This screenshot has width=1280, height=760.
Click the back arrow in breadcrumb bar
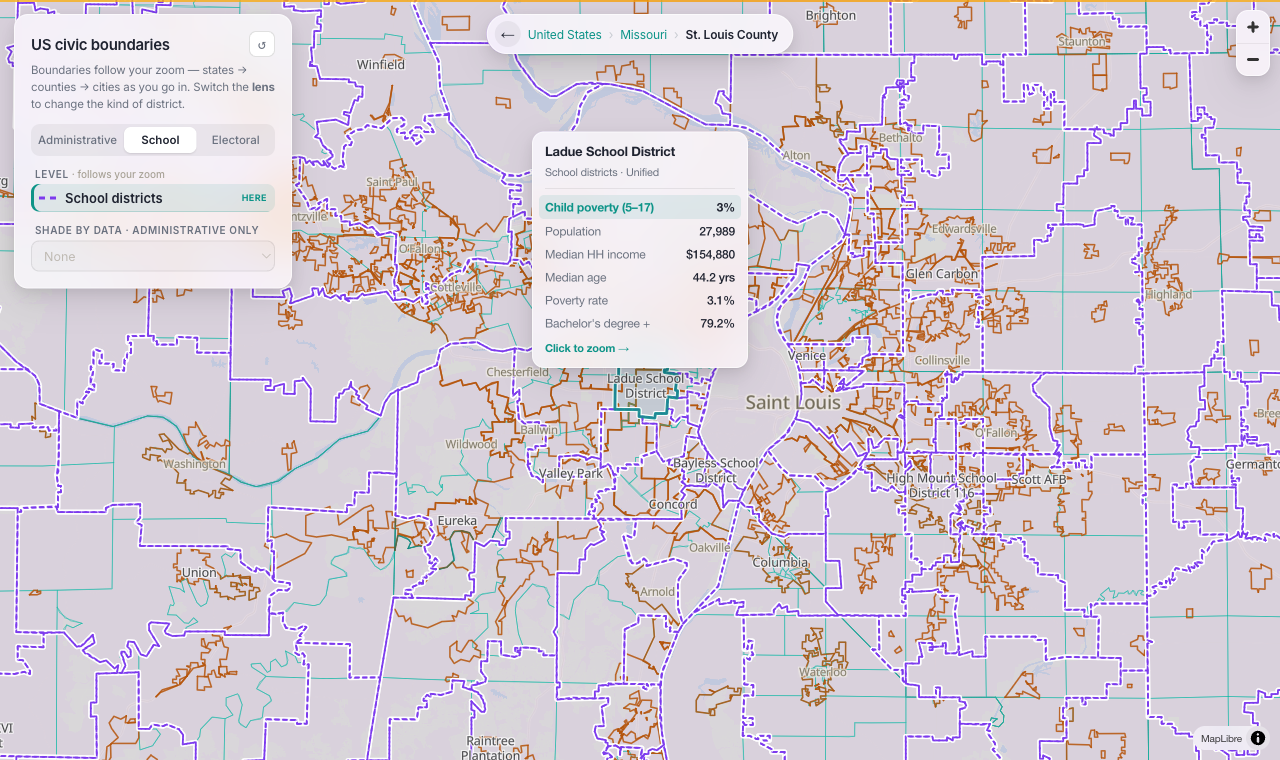(507, 35)
